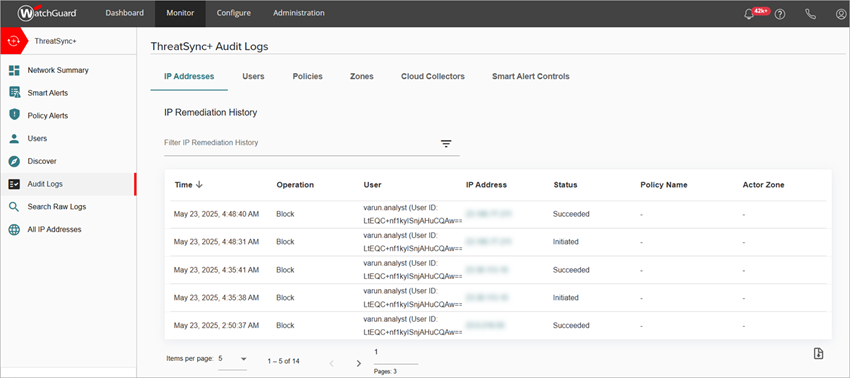The height and width of the screenshot is (378, 850).
Task: Switch to the Policies tab
Action: coord(307,76)
